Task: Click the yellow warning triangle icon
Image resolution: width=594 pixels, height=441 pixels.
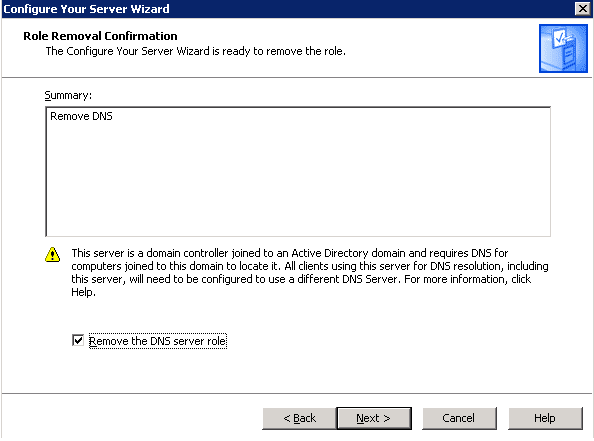Action: click(52, 255)
